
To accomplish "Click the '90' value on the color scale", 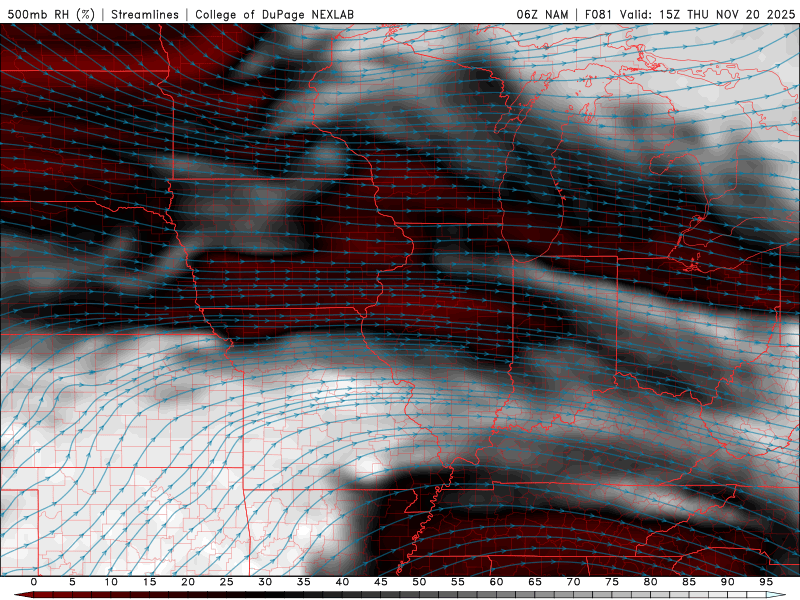I will (727, 582).
